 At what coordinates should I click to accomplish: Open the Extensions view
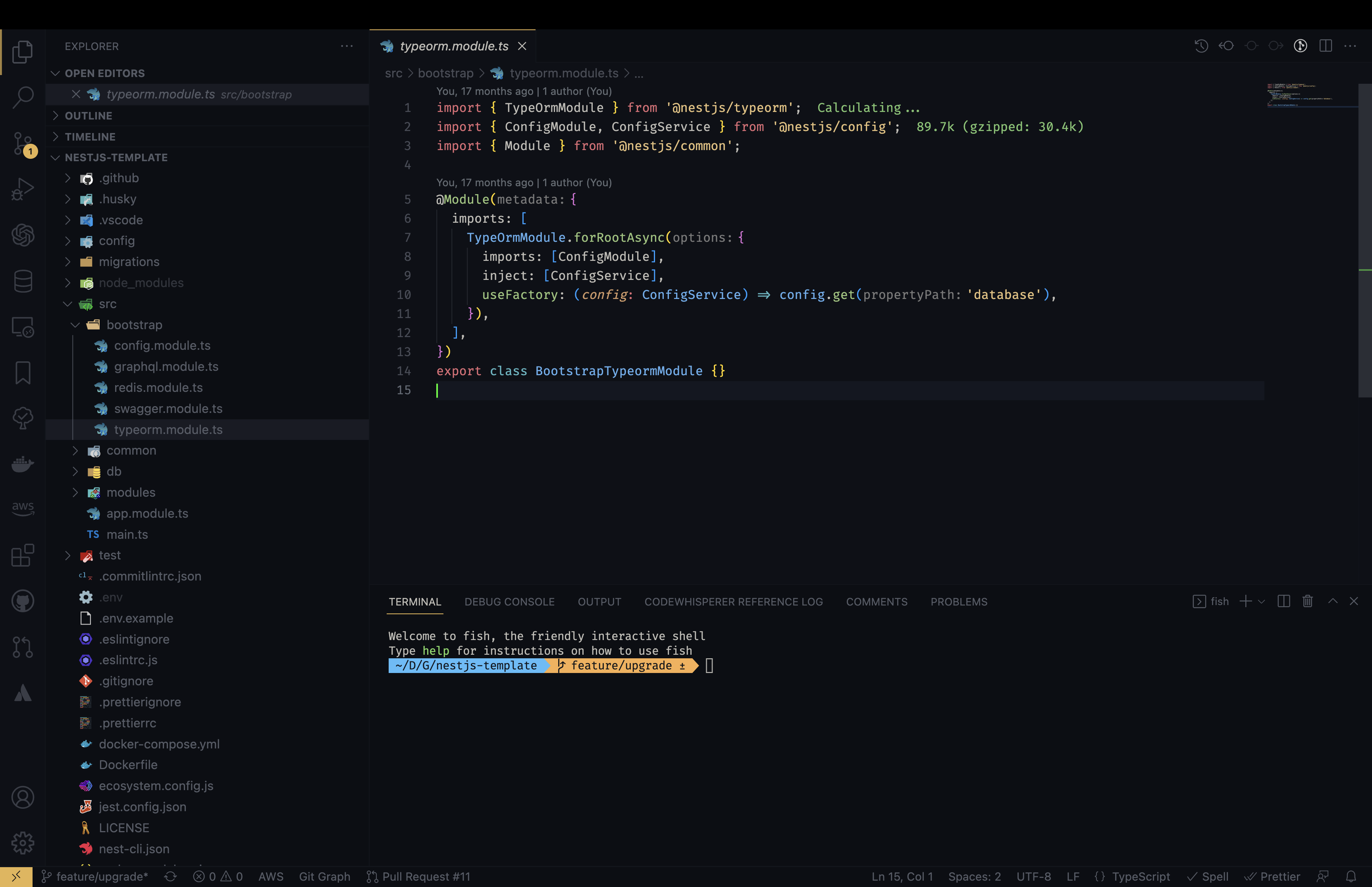point(23,555)
